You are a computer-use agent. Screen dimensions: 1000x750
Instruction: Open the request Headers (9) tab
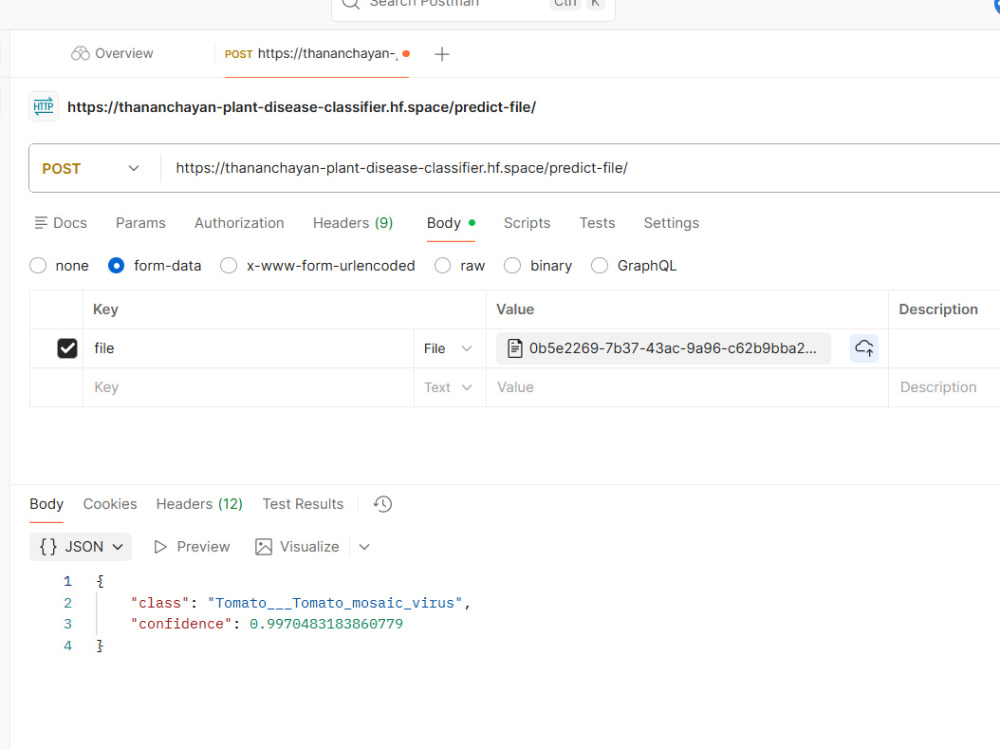[x=353, y=223]
